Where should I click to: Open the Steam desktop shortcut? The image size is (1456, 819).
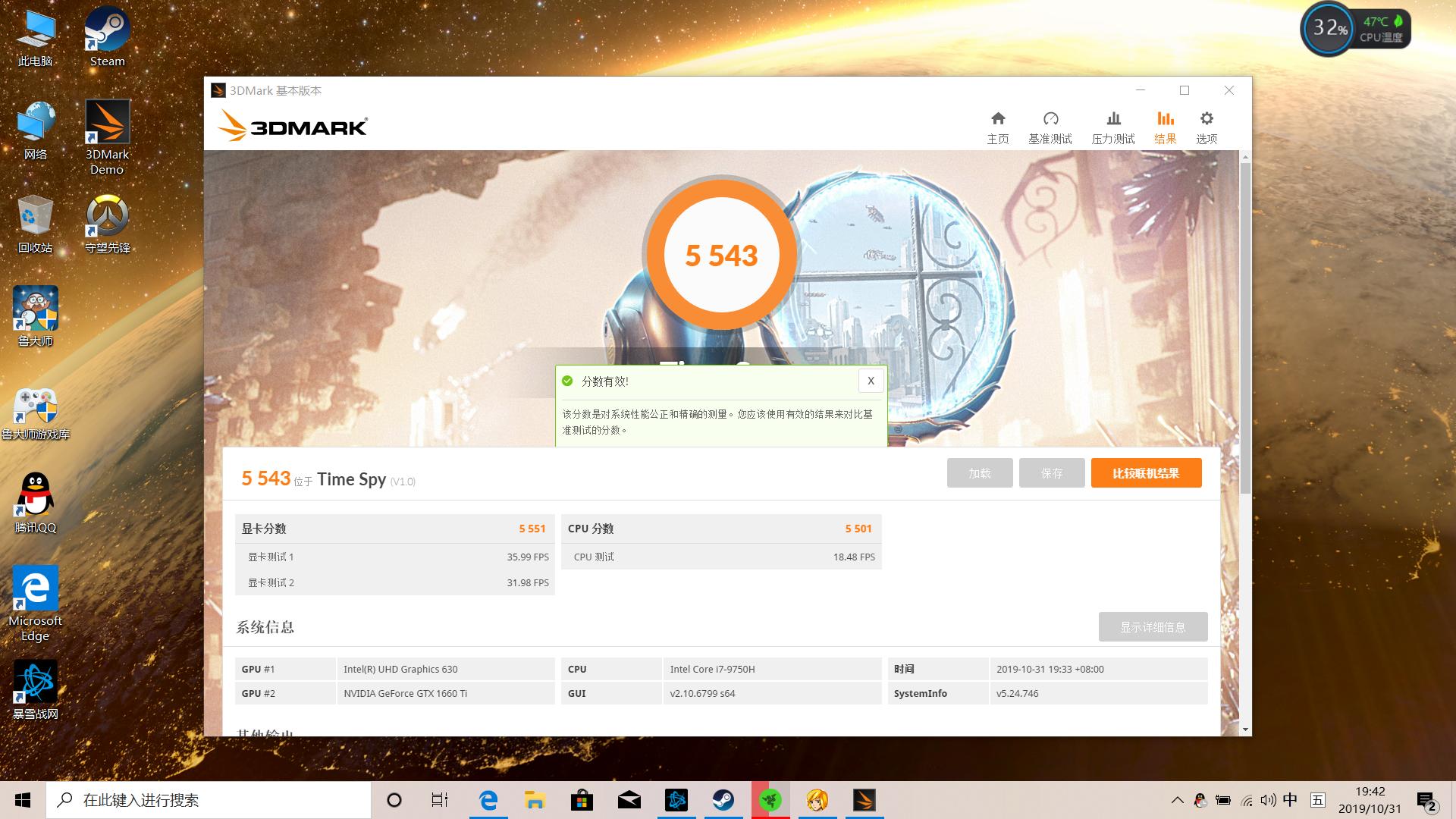click(107, 38)
